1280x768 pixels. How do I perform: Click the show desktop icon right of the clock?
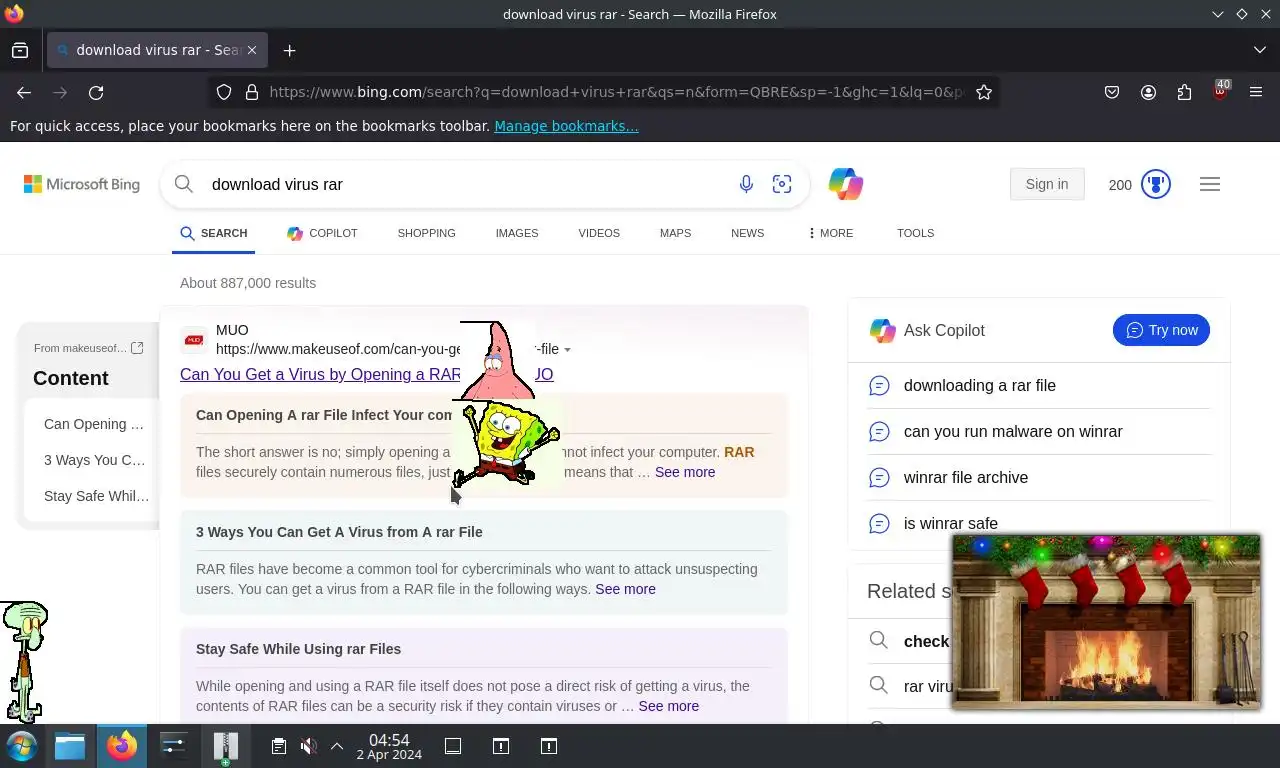point(453,746)
